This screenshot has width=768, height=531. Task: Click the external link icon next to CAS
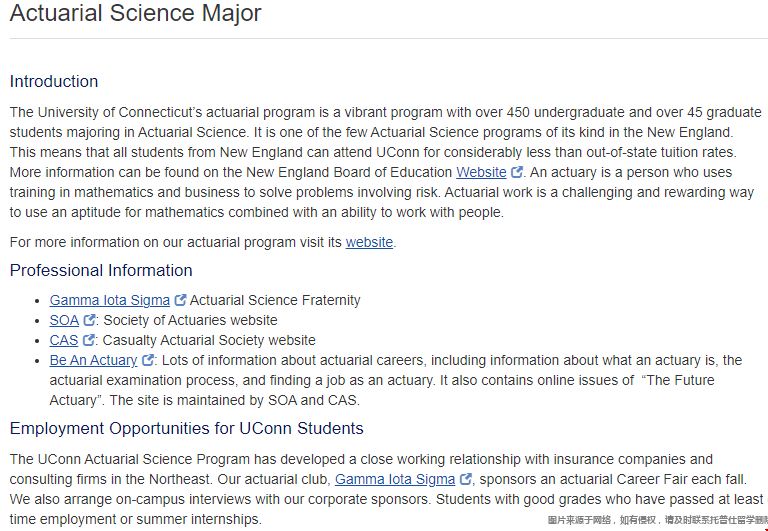pyautogui.click(x=88, y=340)
